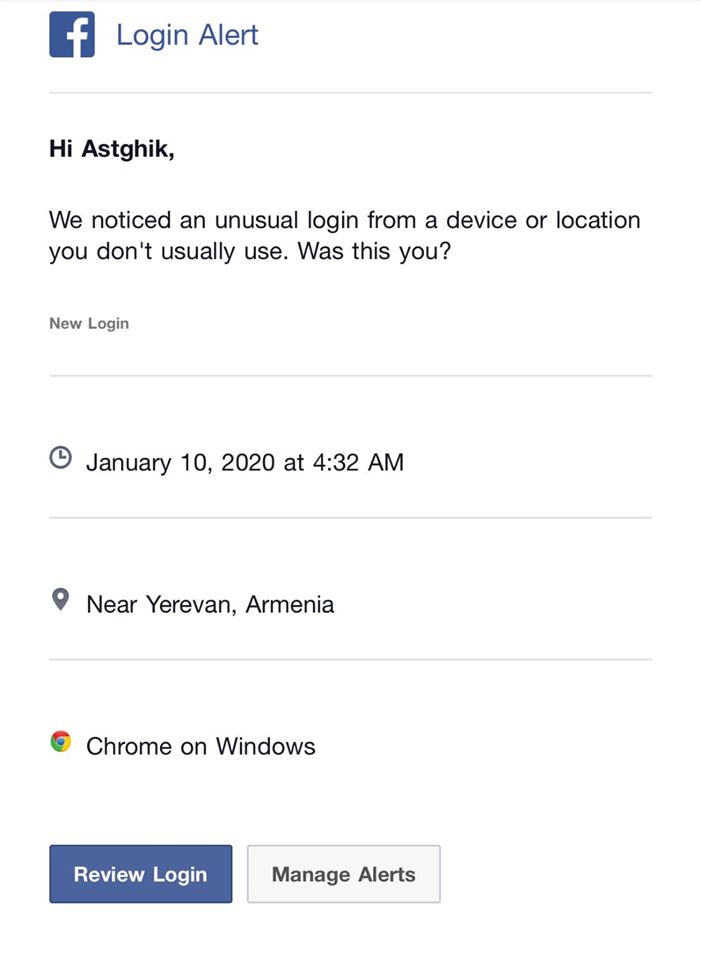Image resolution: width=701 pixels, height=960 pixels.
Task: Click the 'Near Yerevan, Armenia' location text
Action: [210, 605]
